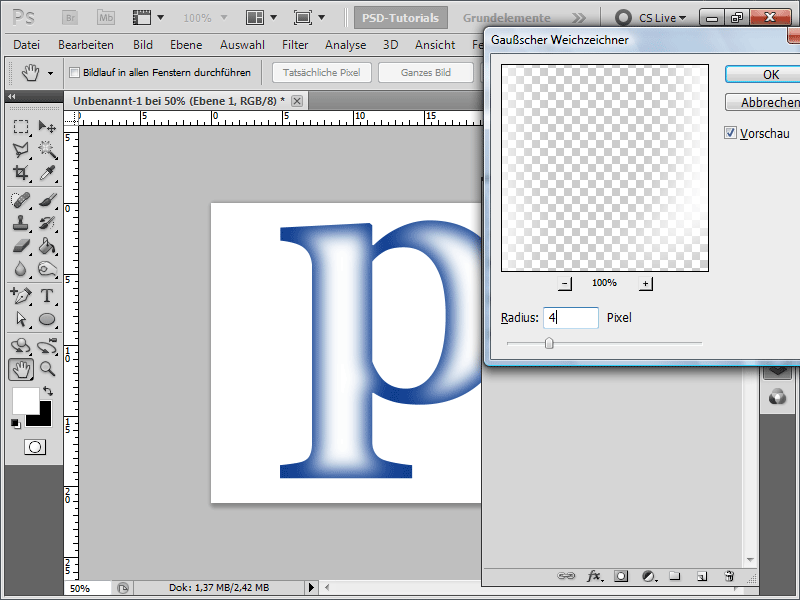
Task: Select the History Brush tool
Action: [47, 223]
